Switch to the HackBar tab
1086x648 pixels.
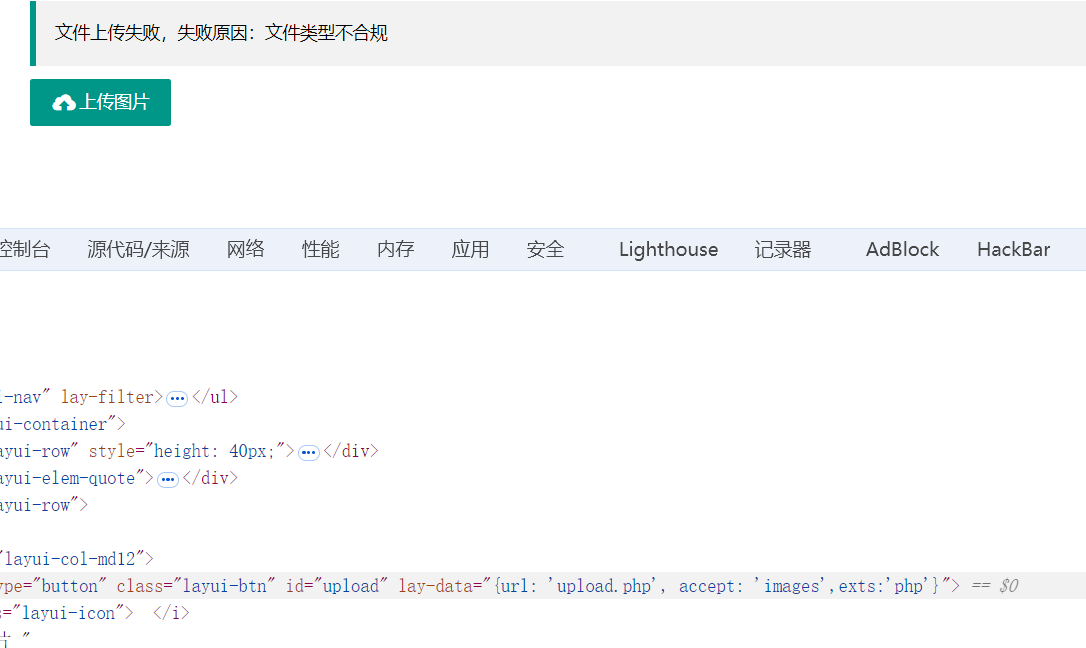pyautogui.click(x=1013, y=249)
